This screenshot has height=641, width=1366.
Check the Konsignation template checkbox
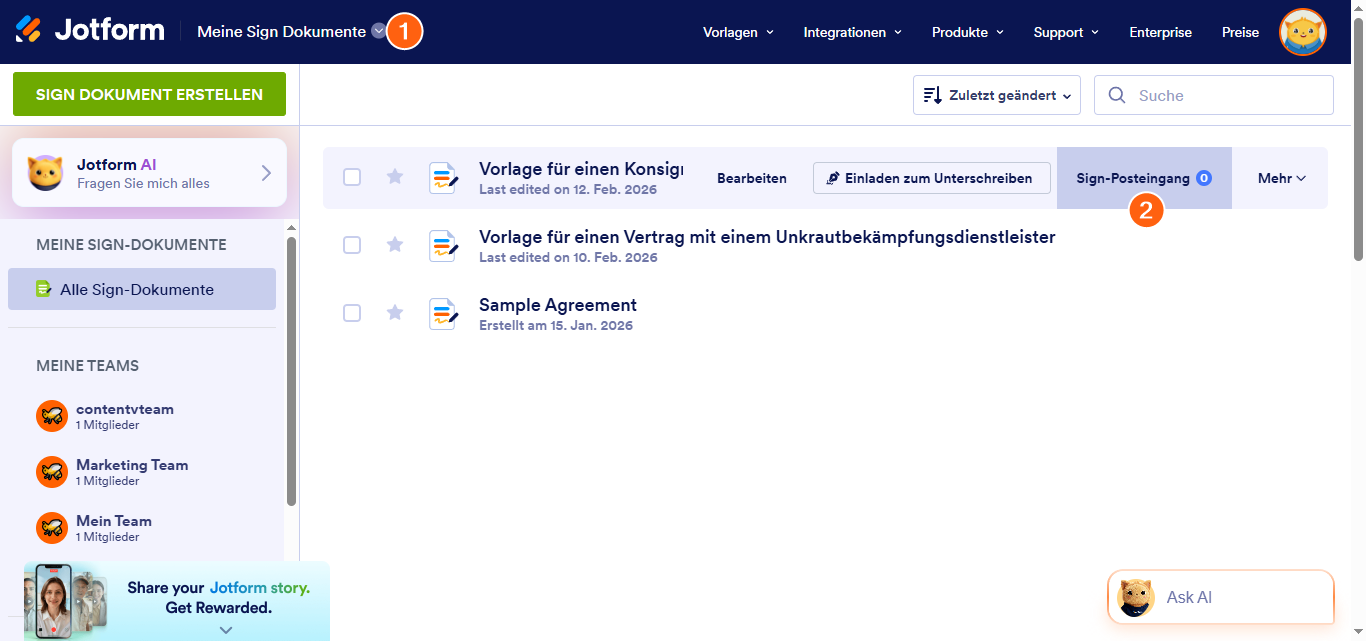[352, 177]
